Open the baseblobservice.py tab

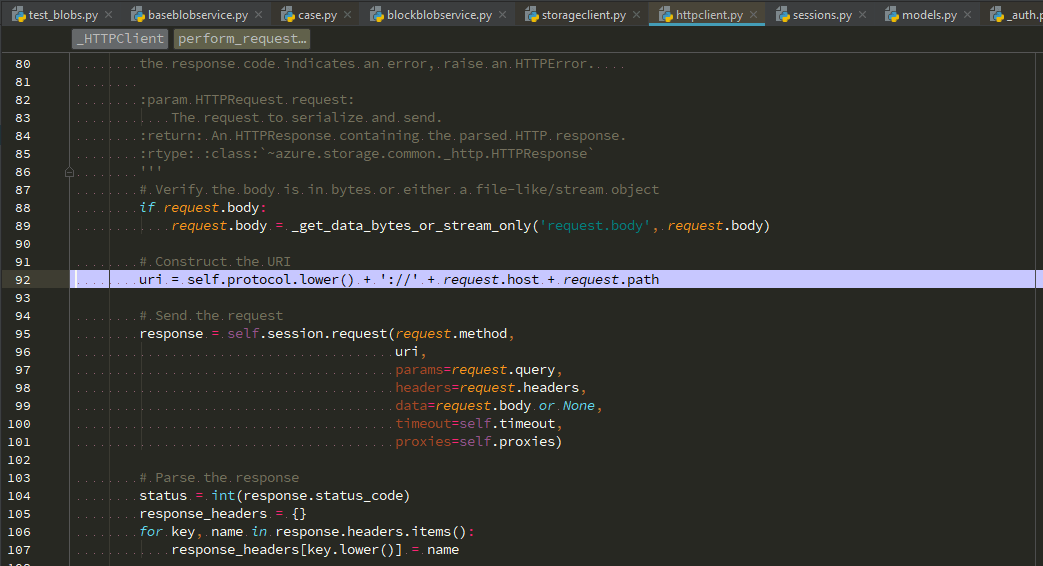198,15
